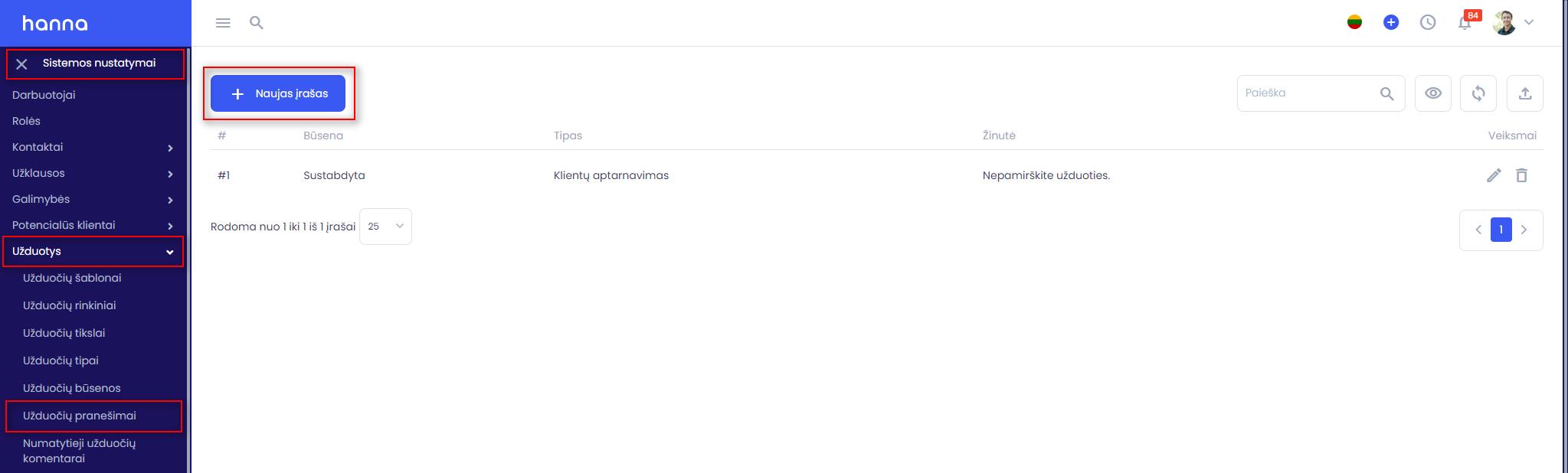The image size is (1568, 473).
Task: Collapse the Užduotys submenu
Action: [x=92, y=251]
